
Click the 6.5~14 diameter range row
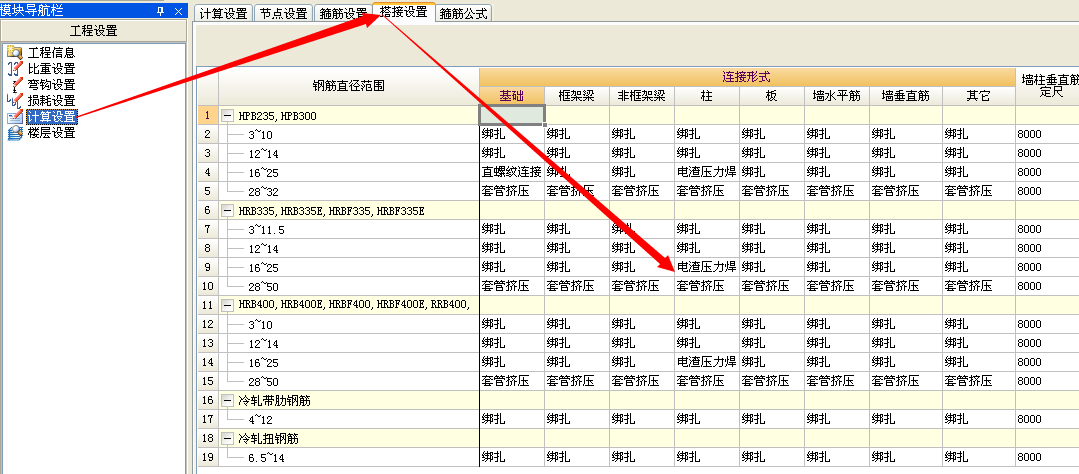click(349, 457)
